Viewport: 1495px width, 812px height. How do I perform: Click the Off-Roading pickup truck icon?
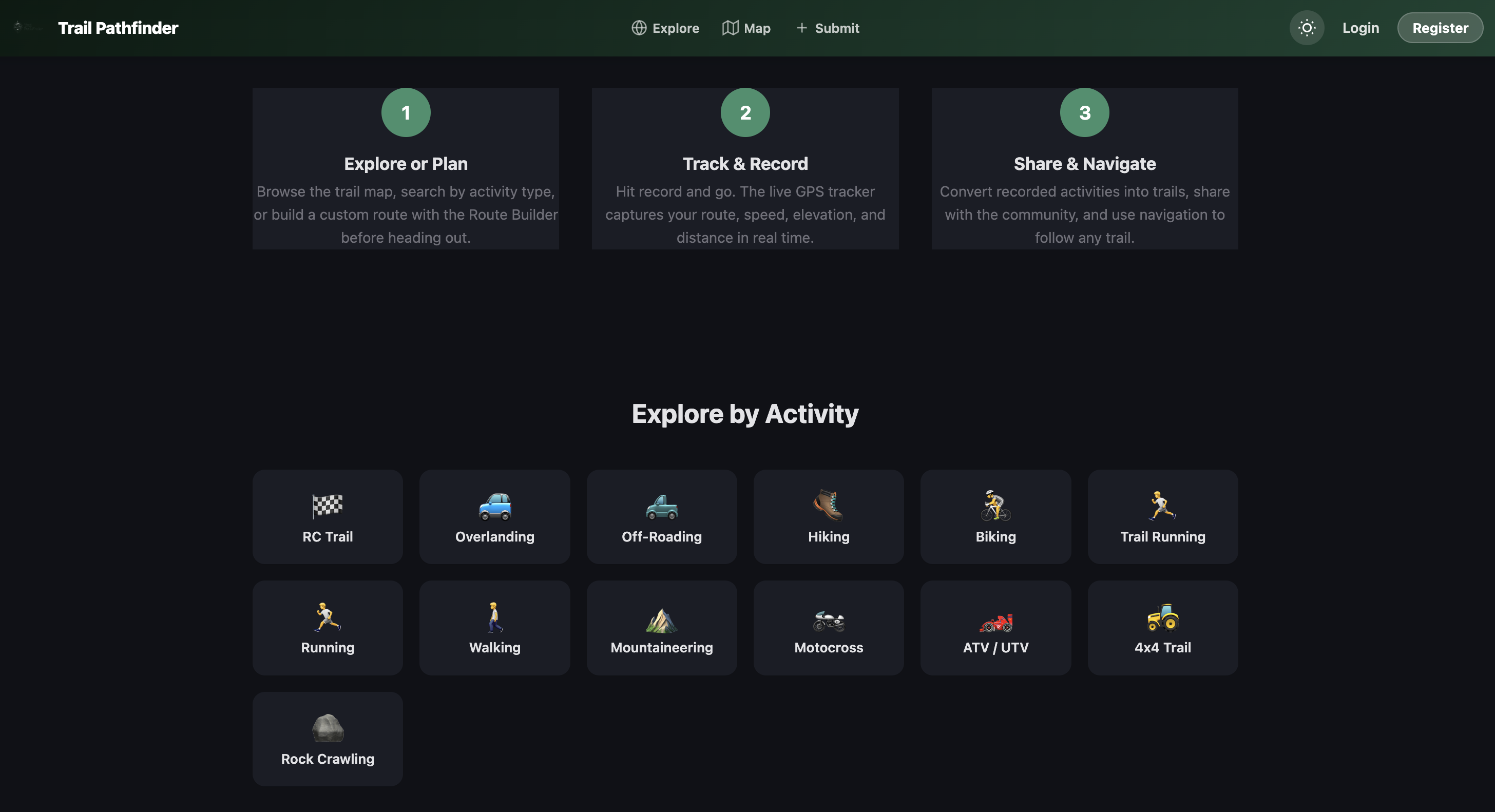pyautogui.click(x=661, y=507)
